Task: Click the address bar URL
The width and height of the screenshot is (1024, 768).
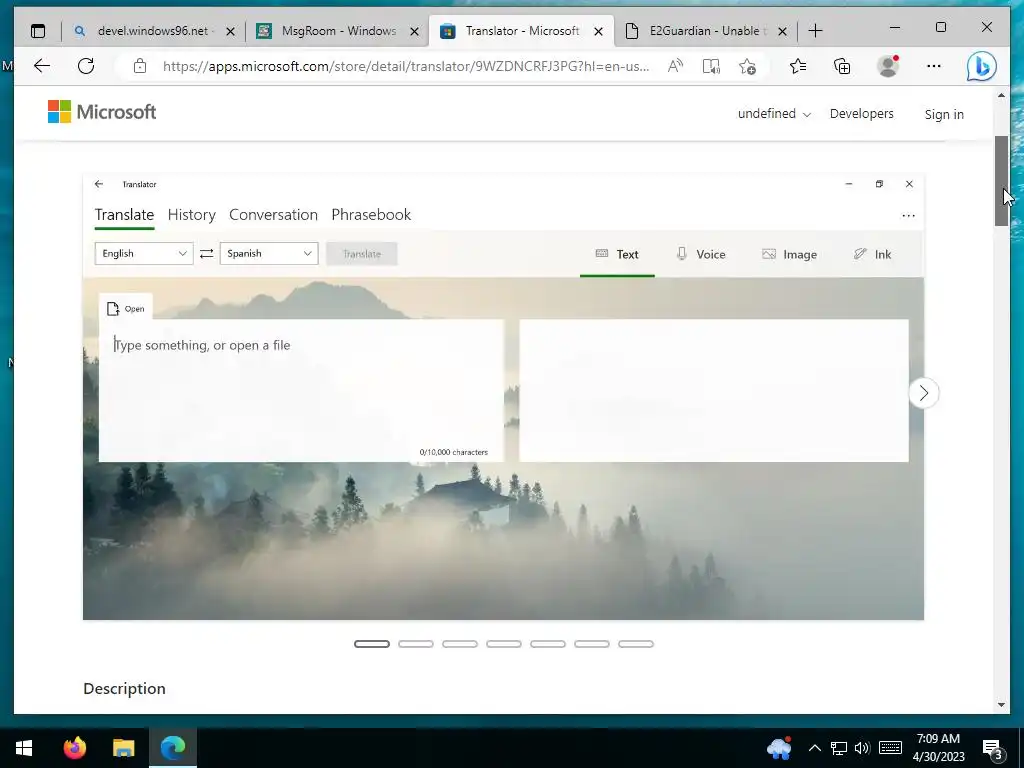Action: click(x=406, y=66)
